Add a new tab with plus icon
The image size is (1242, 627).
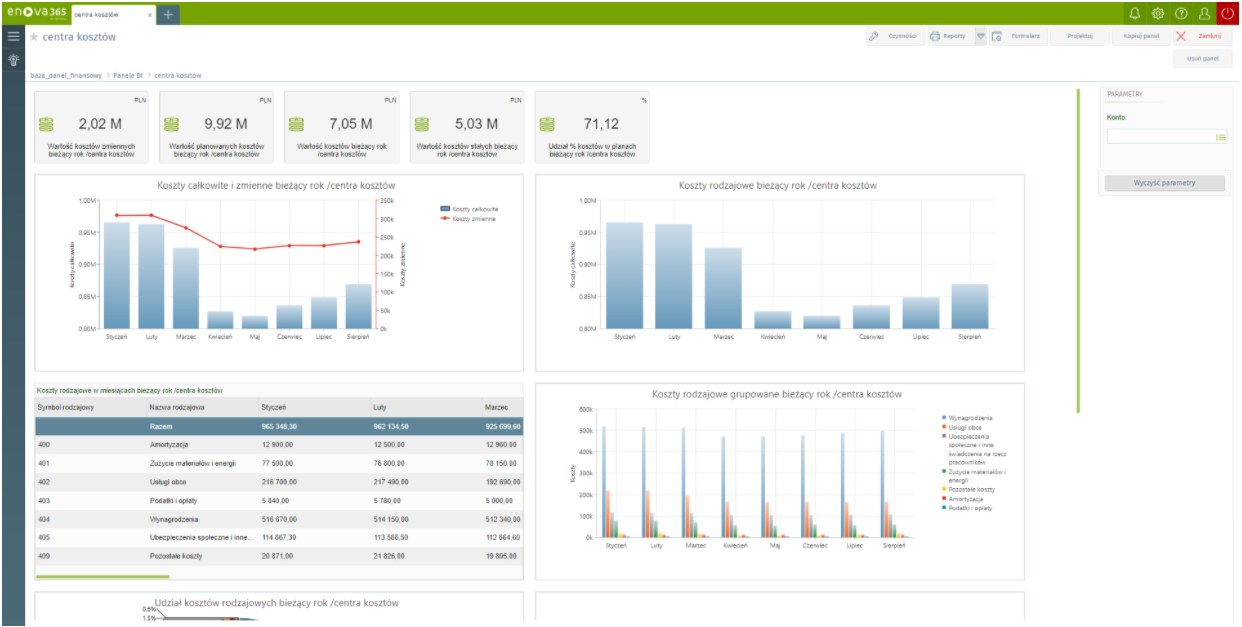click(x=168, y=15)
